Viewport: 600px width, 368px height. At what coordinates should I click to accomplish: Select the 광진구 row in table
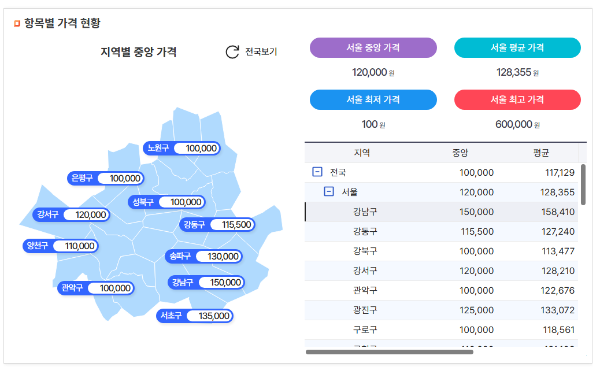[442, 310]
